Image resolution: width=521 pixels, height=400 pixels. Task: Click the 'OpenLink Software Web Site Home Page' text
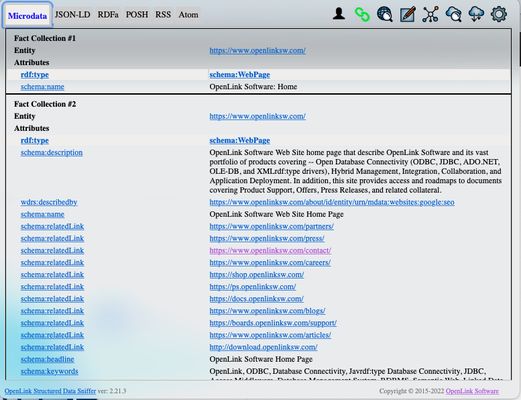tap(276, 214)
